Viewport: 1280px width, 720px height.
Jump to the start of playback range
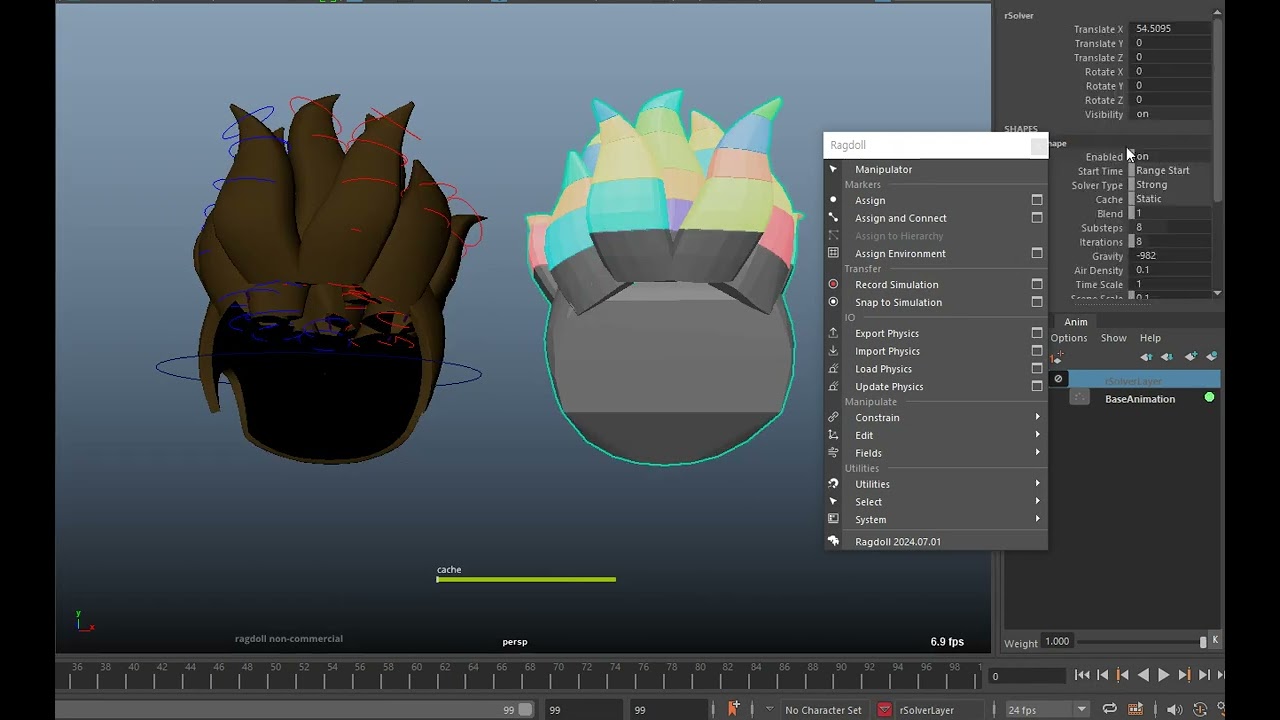(1082, 676)
